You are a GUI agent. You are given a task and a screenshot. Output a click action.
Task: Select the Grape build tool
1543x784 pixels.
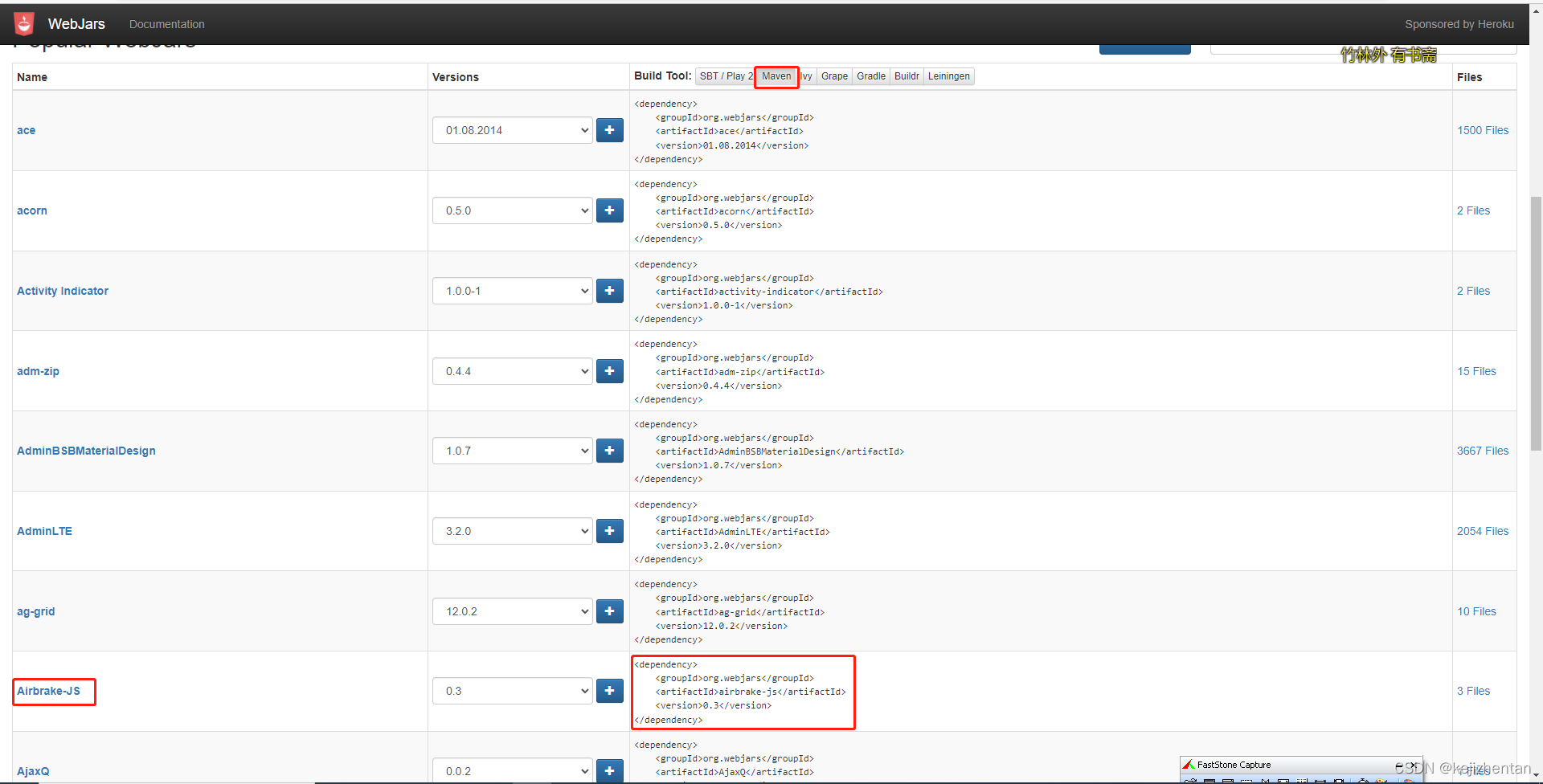click(x=834, y=76)
